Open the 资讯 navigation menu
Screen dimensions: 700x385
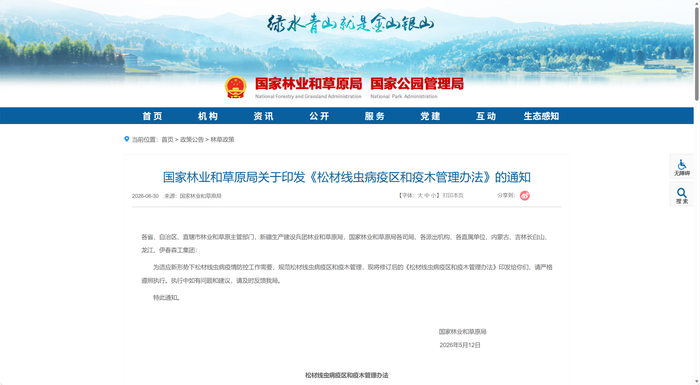tap(263, 116)
